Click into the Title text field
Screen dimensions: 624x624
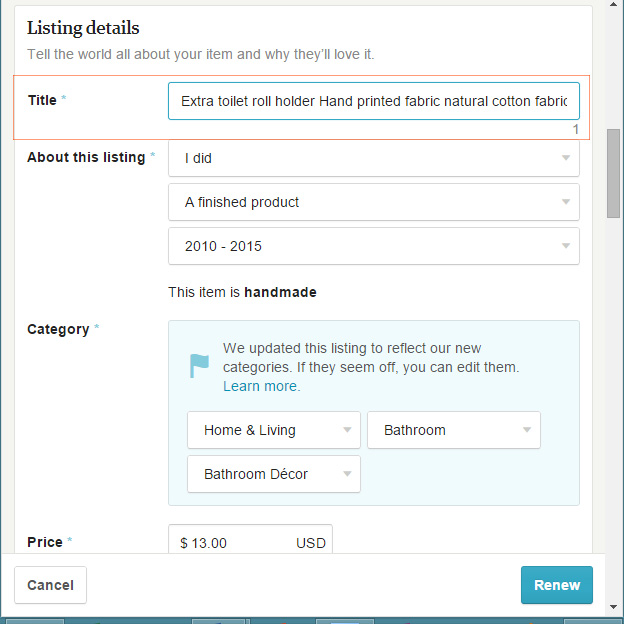click(374, 101)
